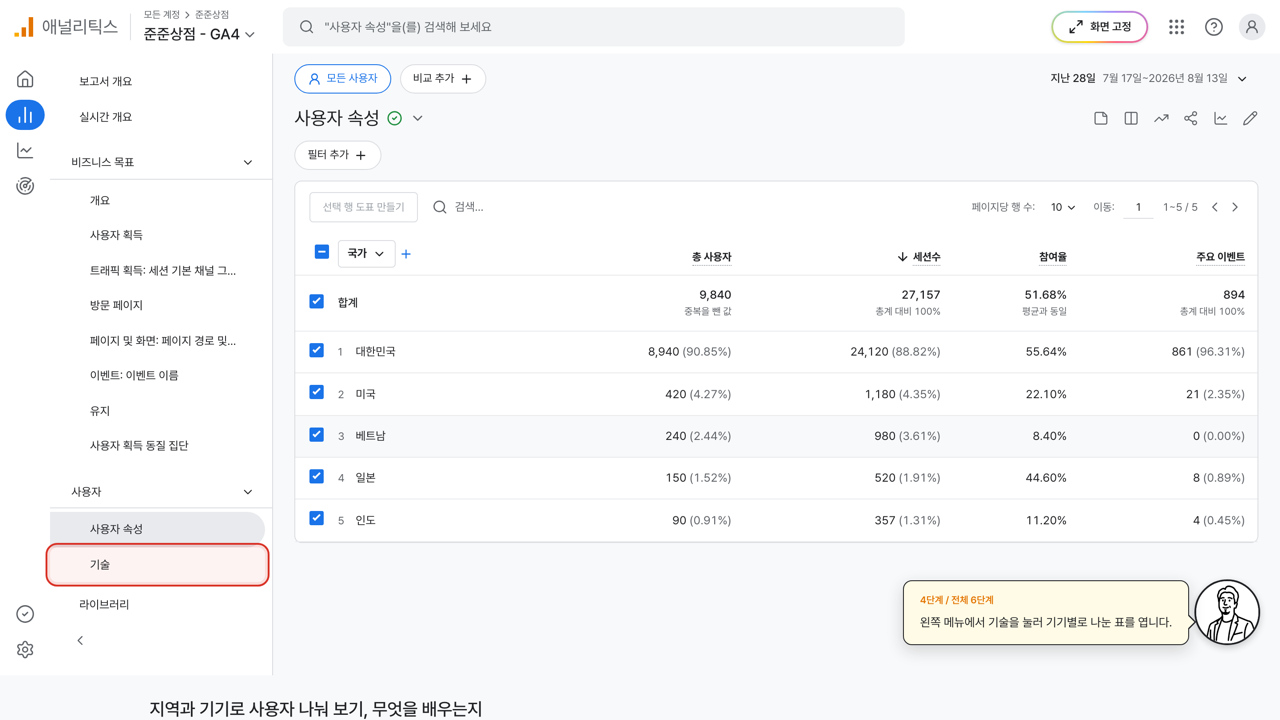Open the 국가 dimension dropdown
This screenshot has width=1280, height=720.
pyautogui.click(x=366, y=254)
